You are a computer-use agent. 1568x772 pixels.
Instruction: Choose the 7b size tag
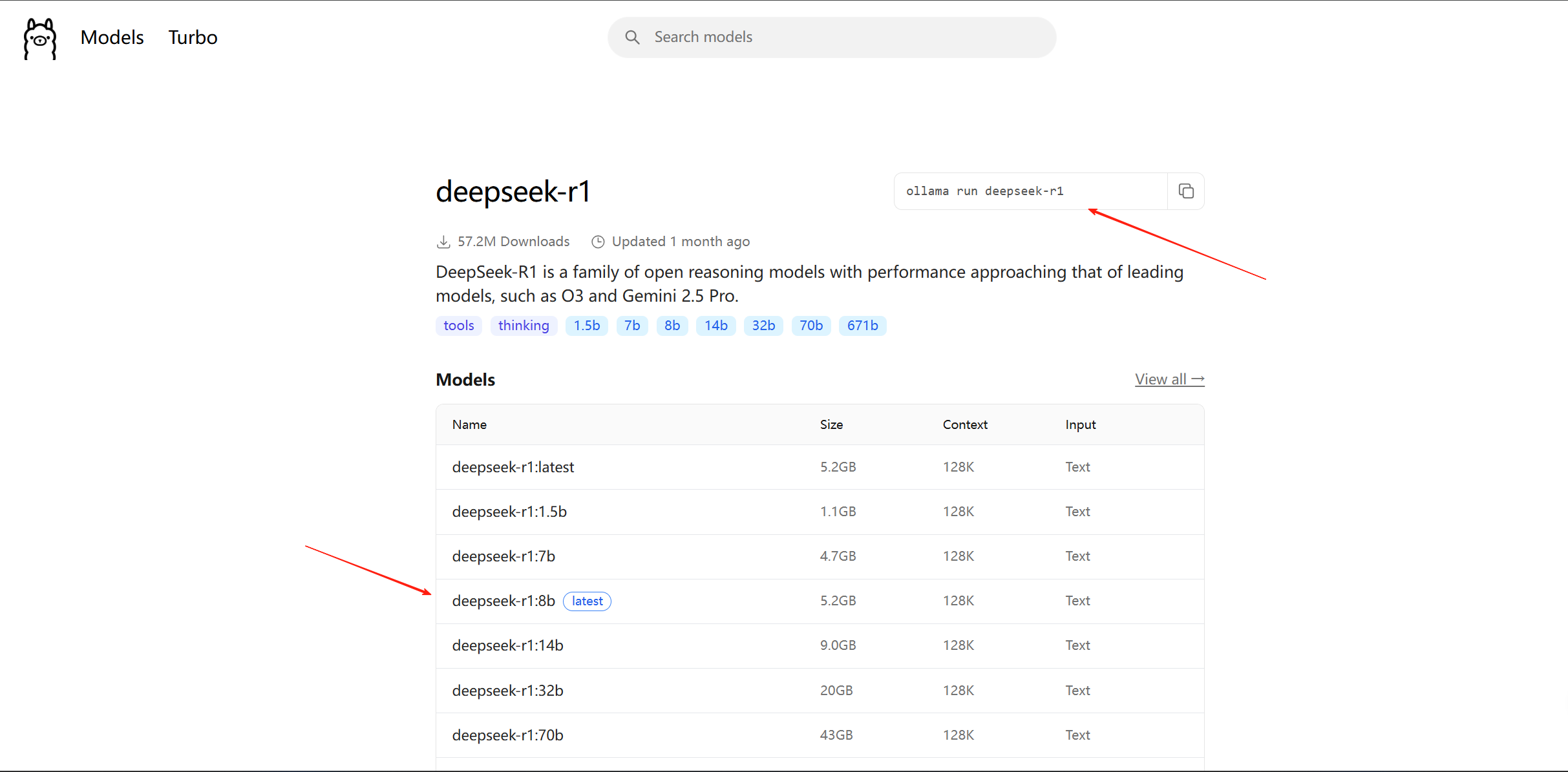pos(631,326)
